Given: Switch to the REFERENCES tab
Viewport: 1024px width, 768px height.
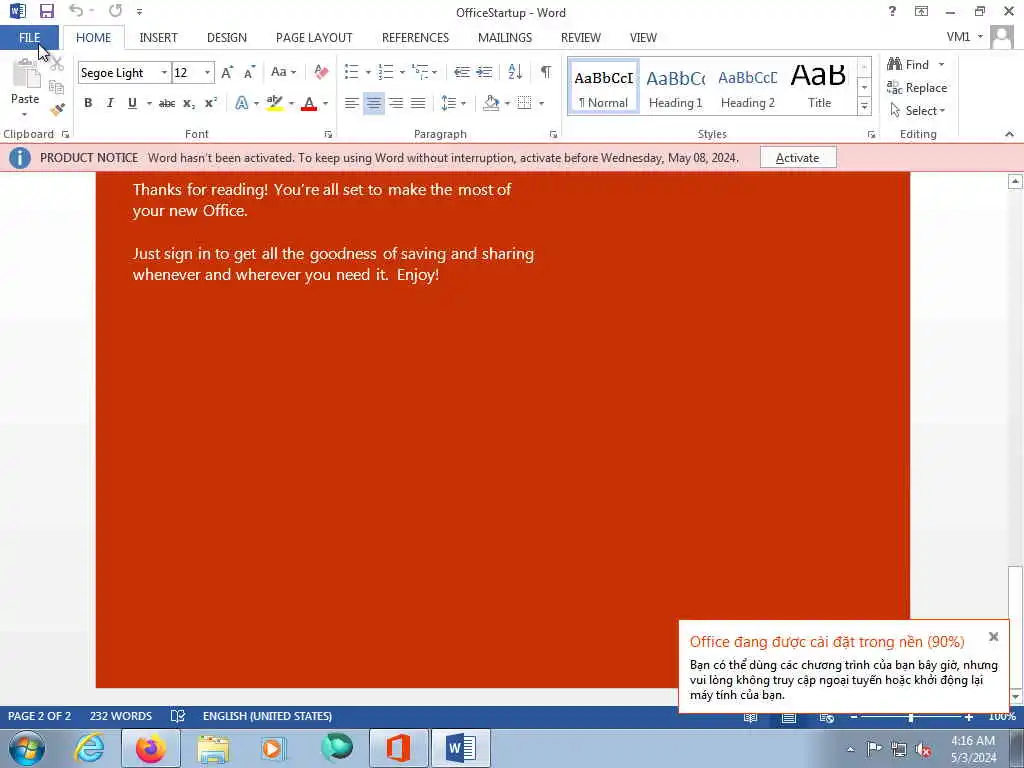Looking at the screenshot, I should (415, 38).
